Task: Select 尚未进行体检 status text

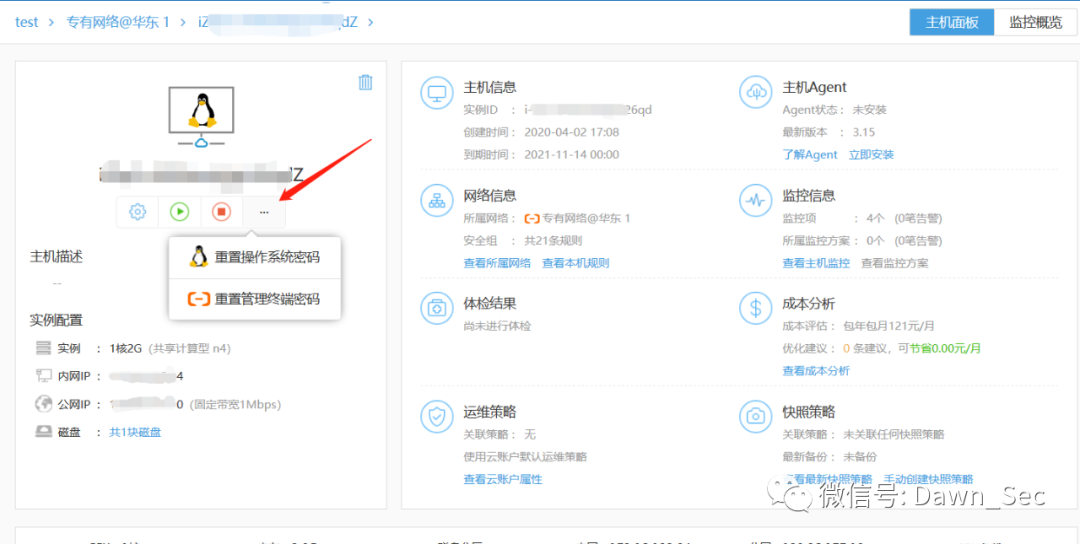Action: click(498, 326)
